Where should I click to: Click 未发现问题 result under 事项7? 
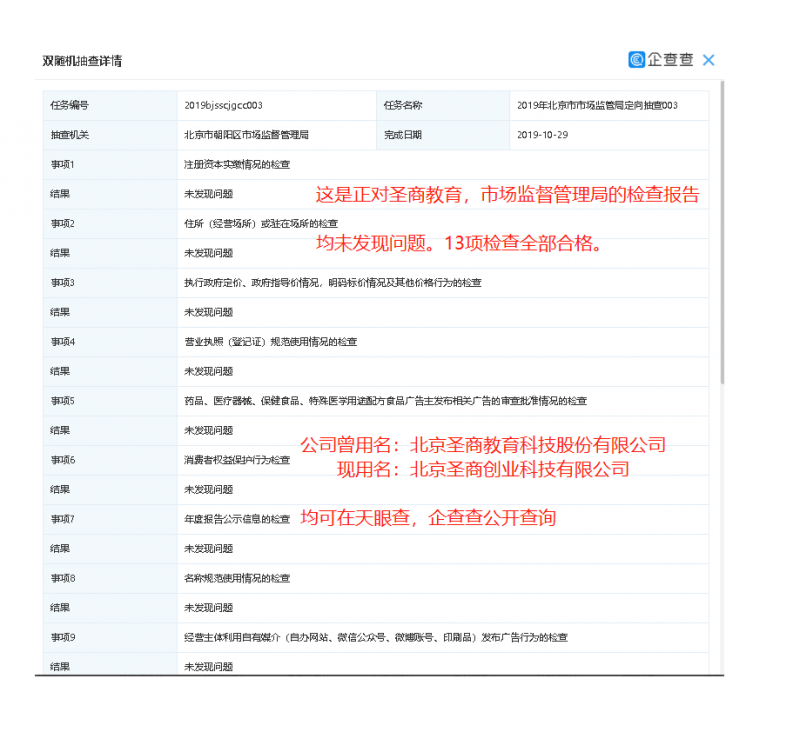tap(209, 549)
